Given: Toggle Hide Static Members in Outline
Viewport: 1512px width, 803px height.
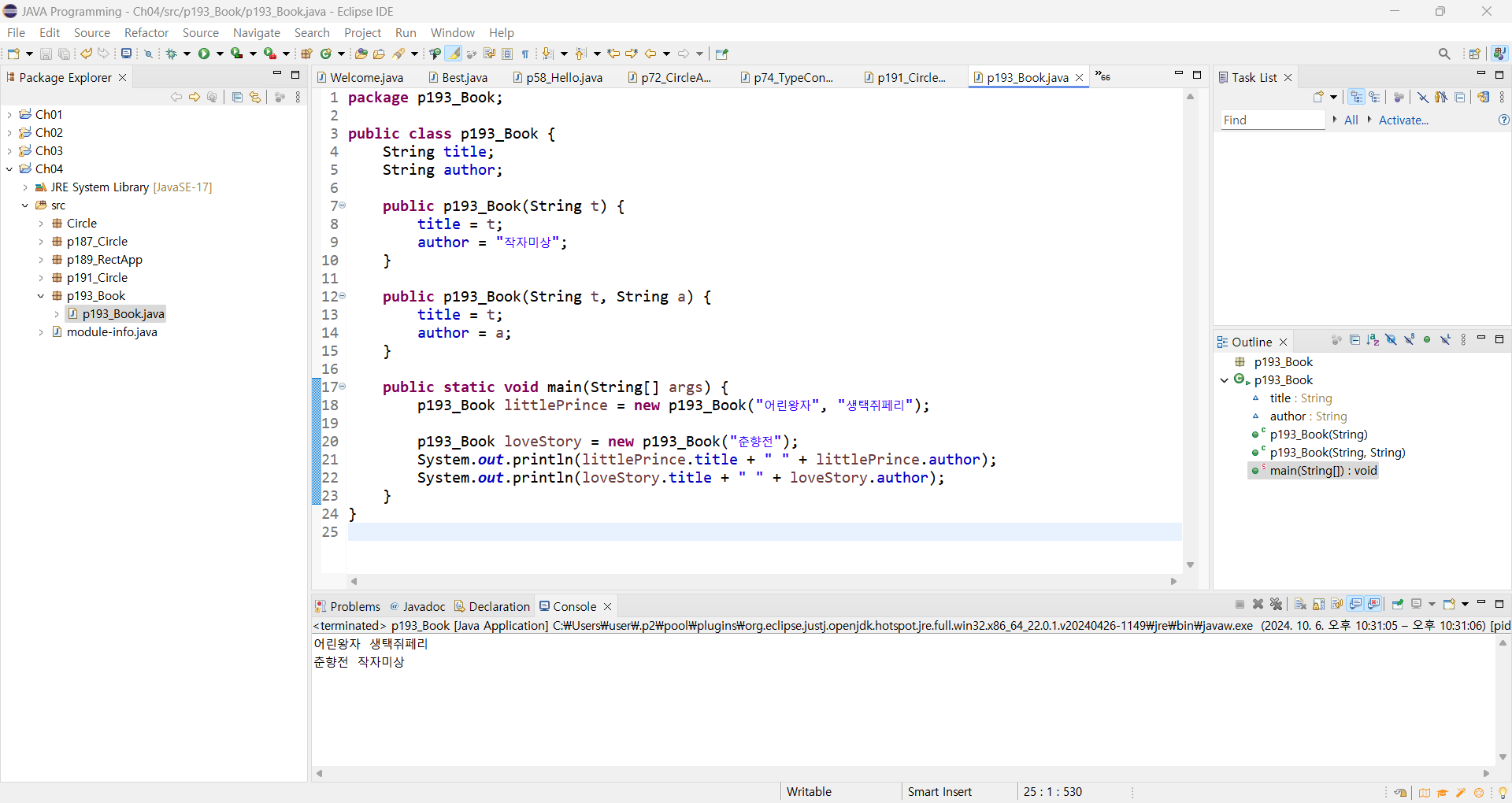Looking at the screenshot, I should coord(1409,339).
